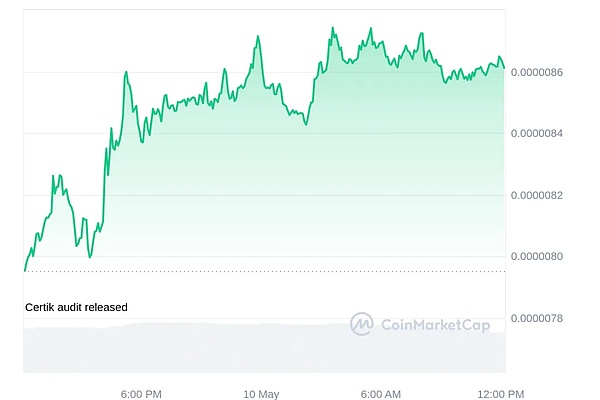
Task: Click the 12:00 PM time axis label
Action: coord(501,393)
